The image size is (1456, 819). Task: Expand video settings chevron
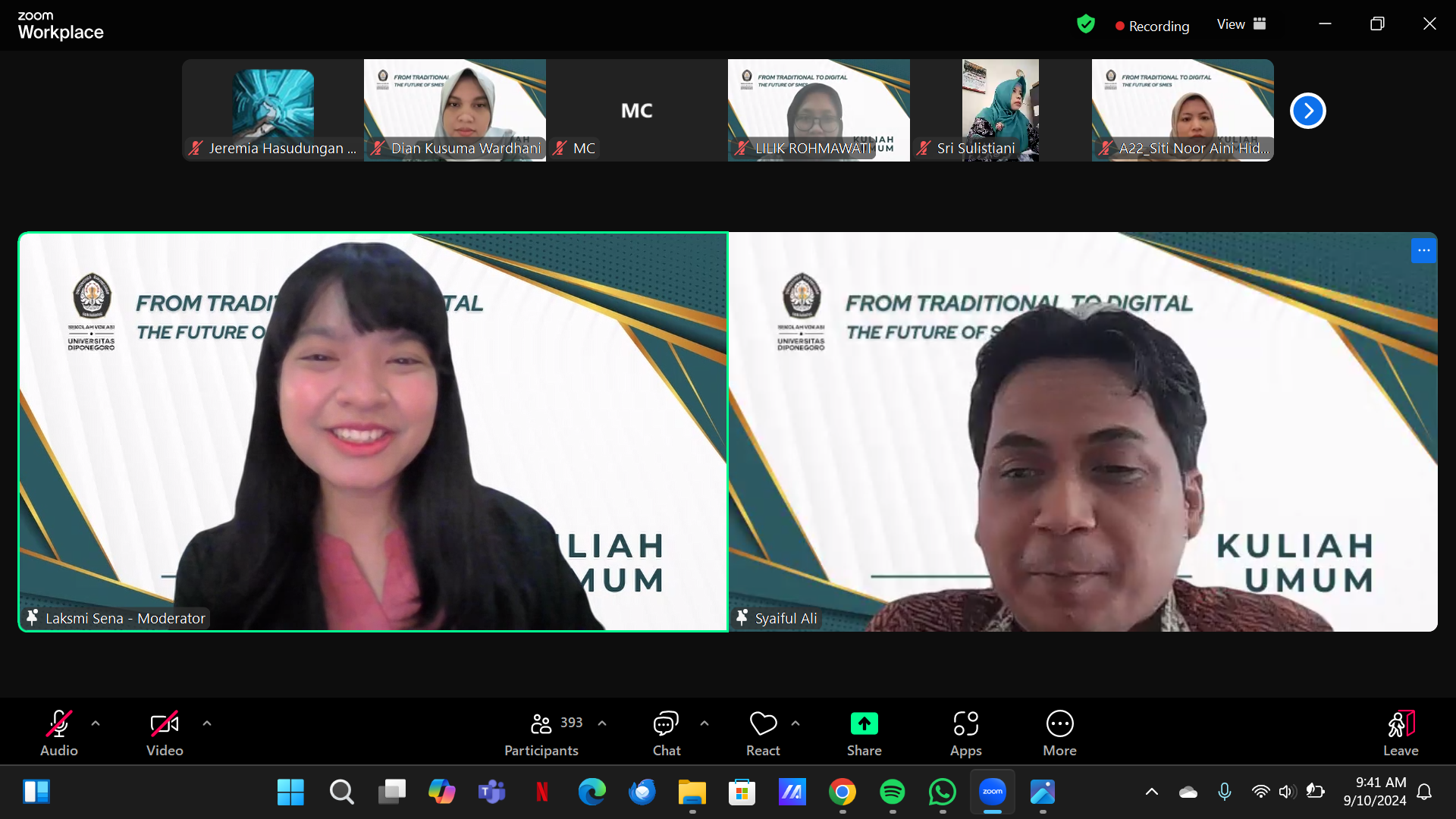point(207,723)
